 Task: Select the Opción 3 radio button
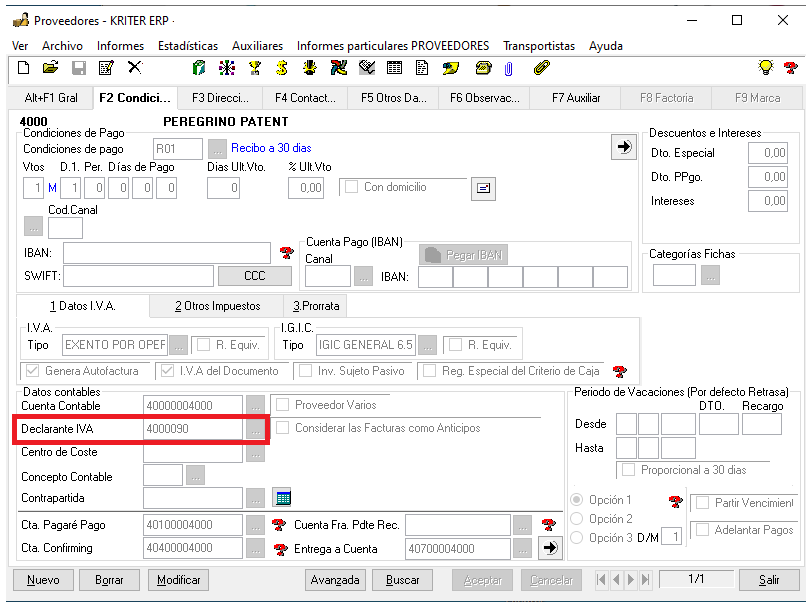[577, 538]
